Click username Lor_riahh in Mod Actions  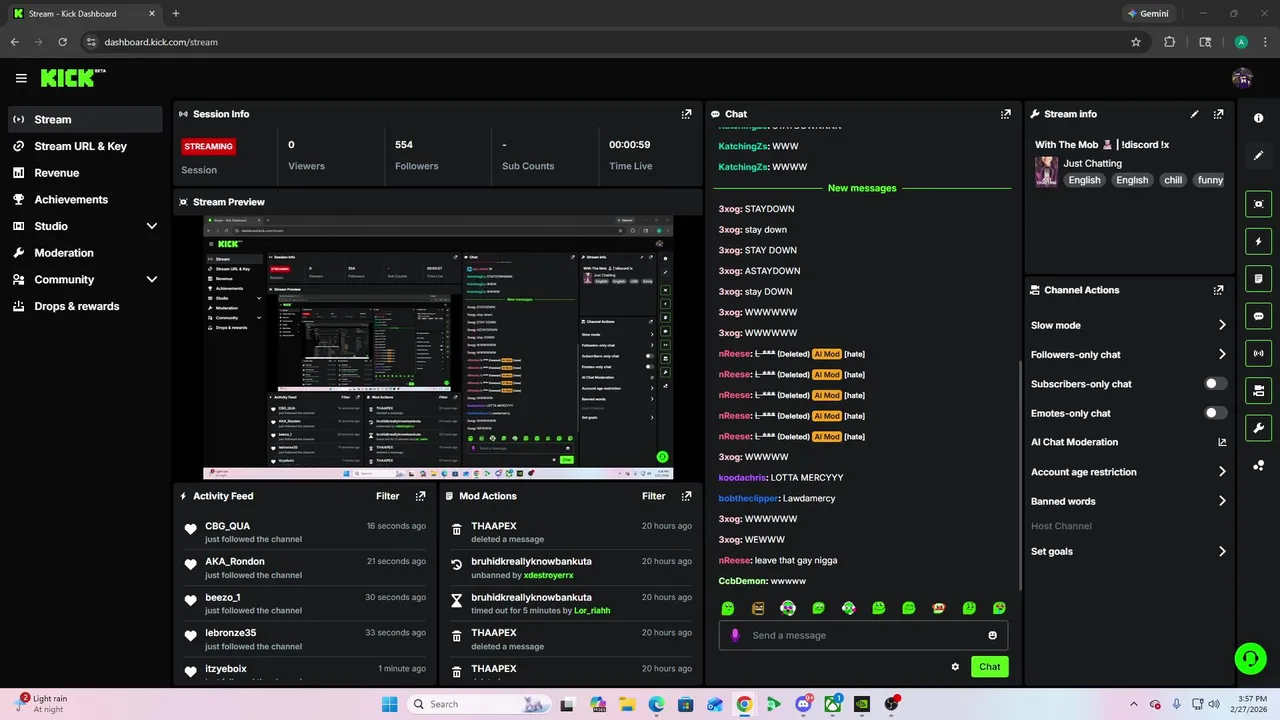592,610
